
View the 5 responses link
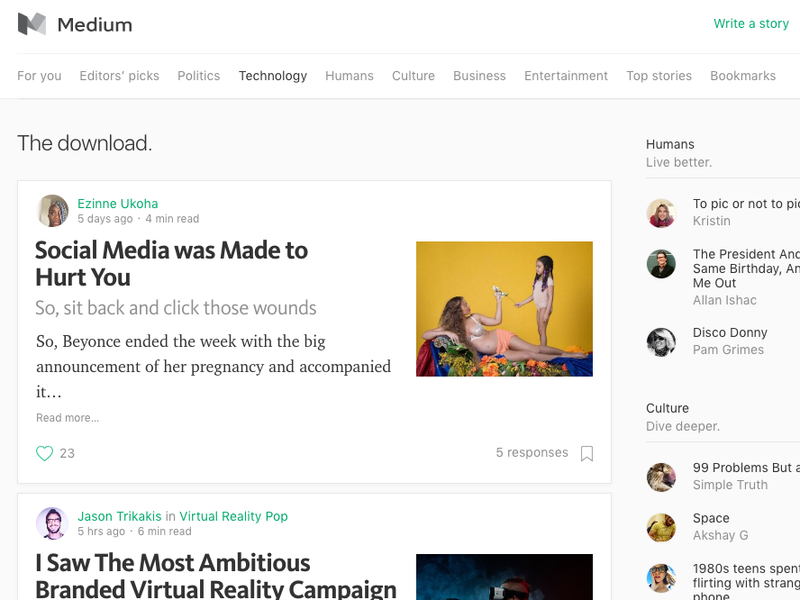coord(532,453)
